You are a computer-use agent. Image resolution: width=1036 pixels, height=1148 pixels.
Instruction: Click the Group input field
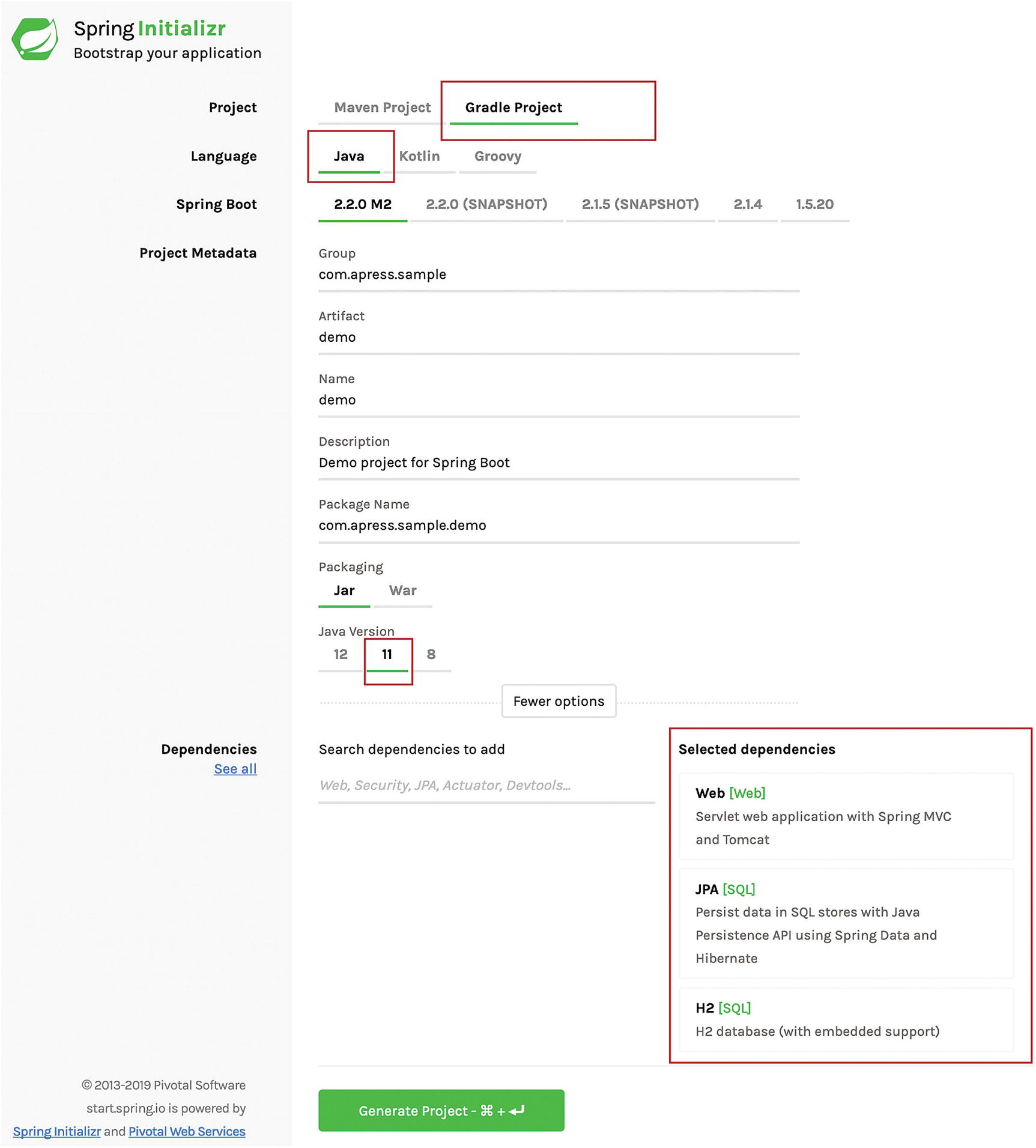tap(559, 275)
